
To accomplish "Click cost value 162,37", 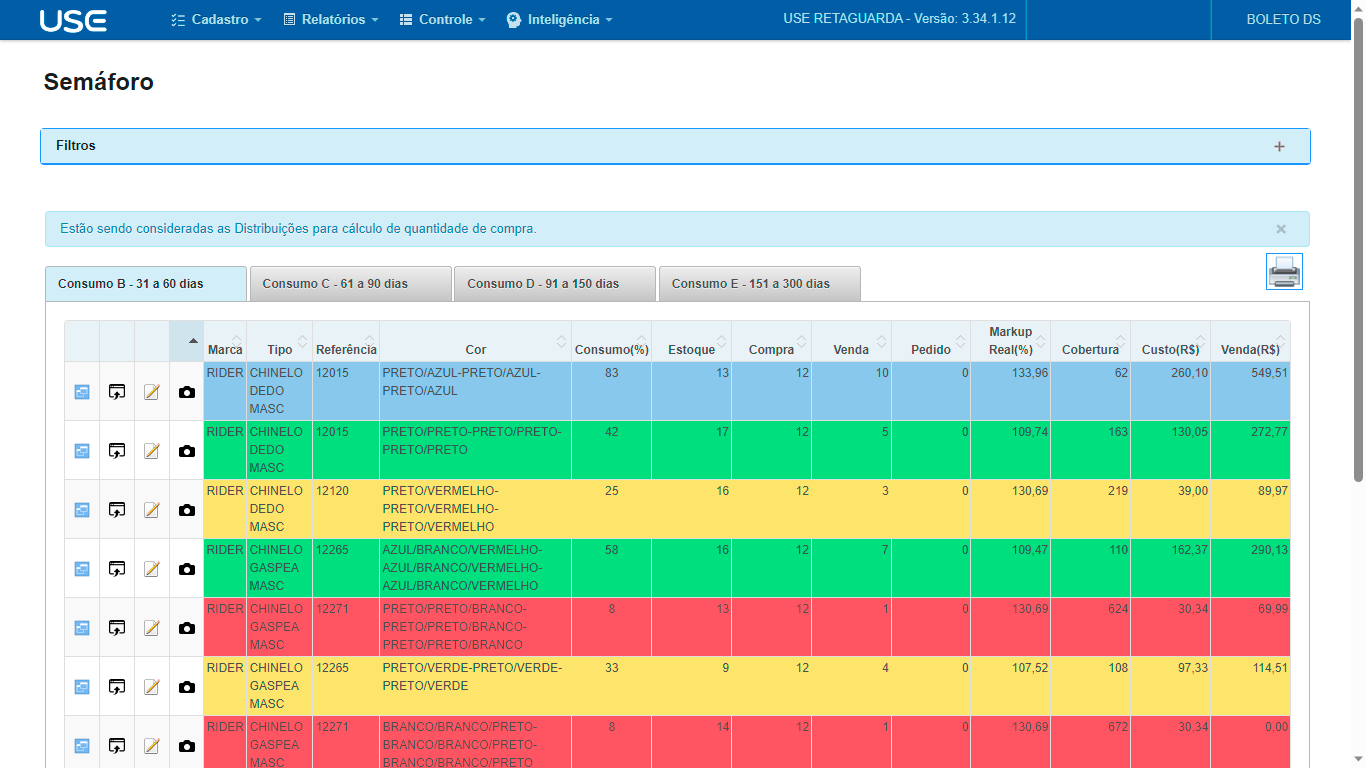I will coord(1188,550).
